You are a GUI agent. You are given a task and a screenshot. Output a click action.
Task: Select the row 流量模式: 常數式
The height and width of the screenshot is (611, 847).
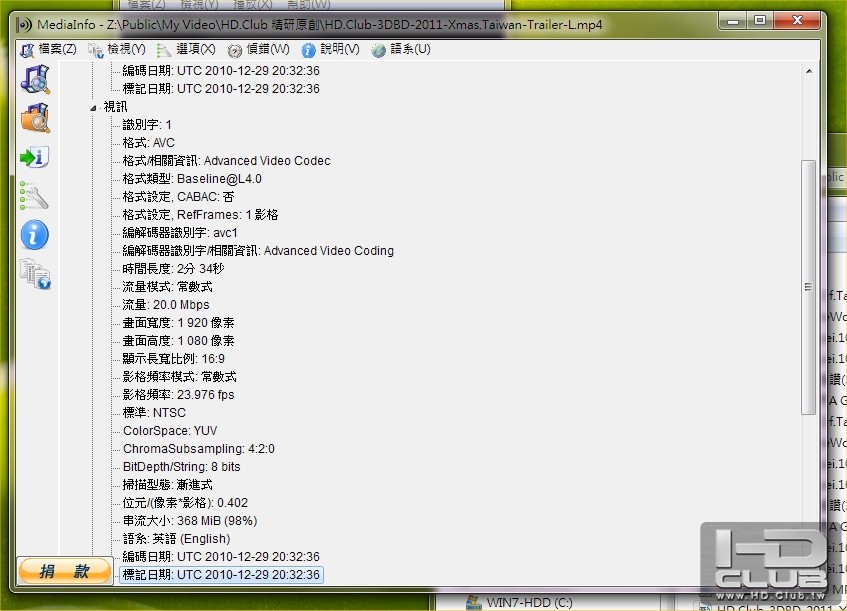pos(167,287)
